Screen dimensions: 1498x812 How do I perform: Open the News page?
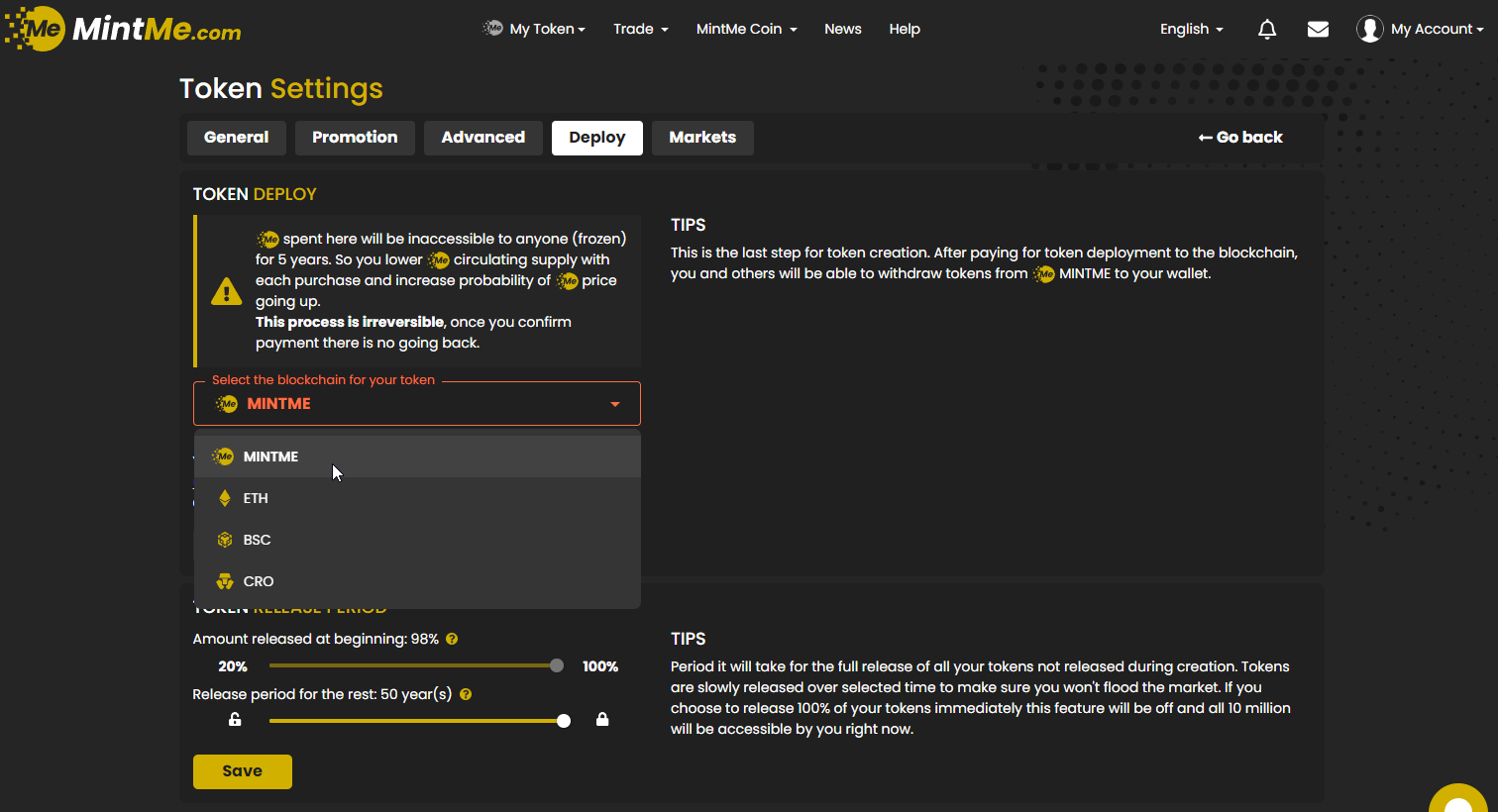click(842, 30)
